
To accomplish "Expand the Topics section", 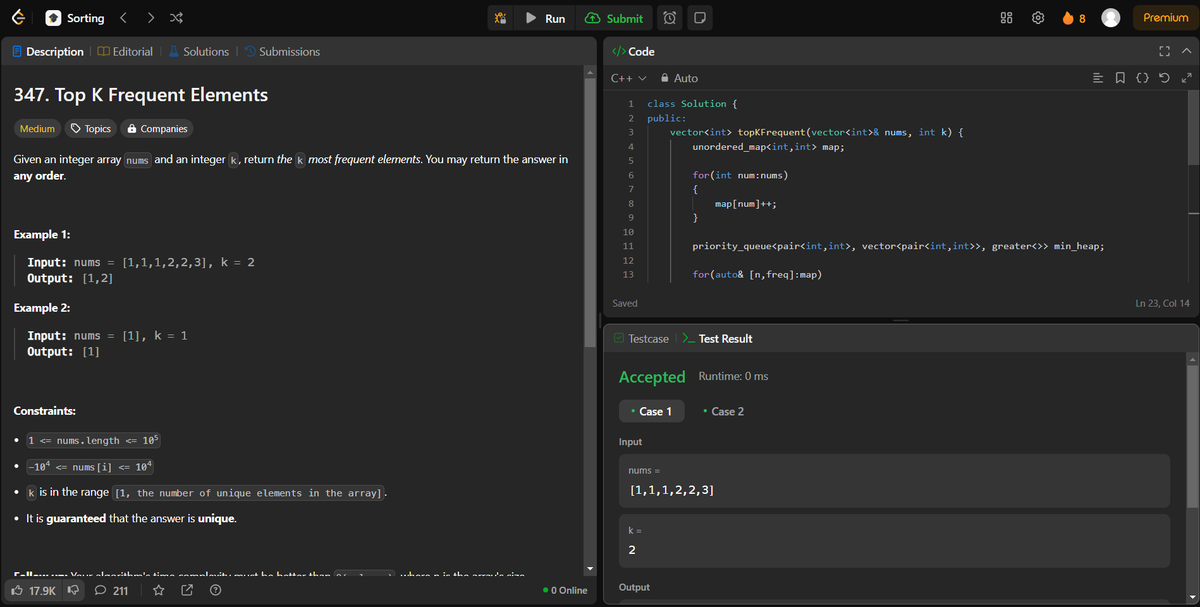I will (90, 128).
